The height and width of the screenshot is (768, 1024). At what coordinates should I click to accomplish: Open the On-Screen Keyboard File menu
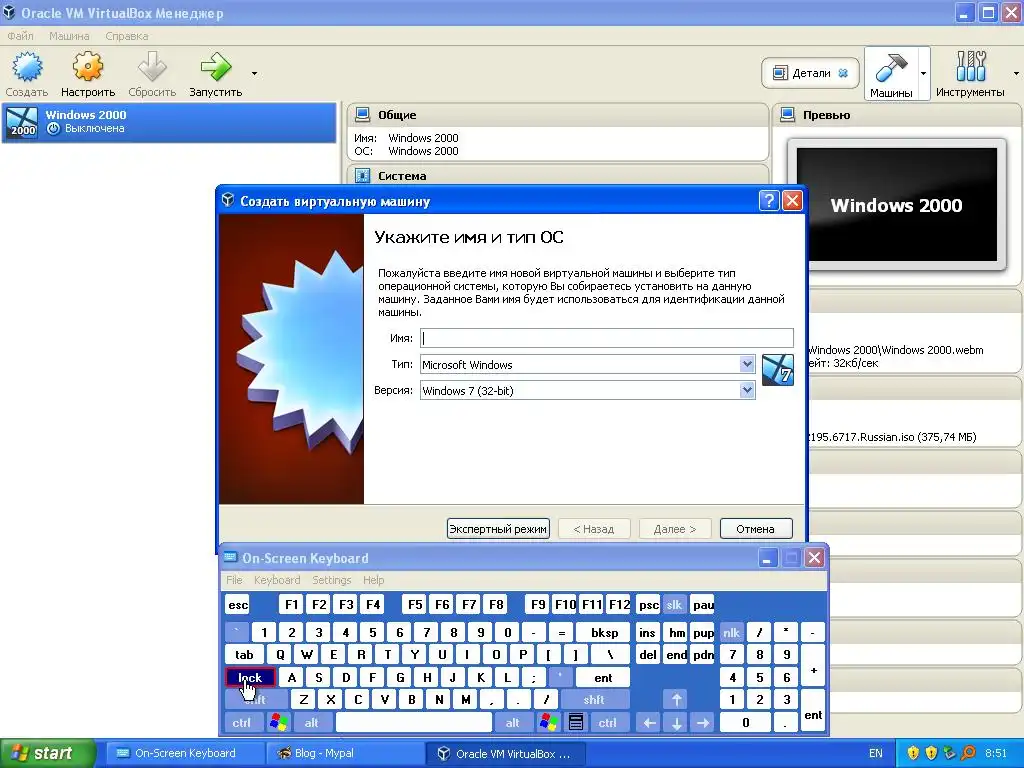[234, 580]
